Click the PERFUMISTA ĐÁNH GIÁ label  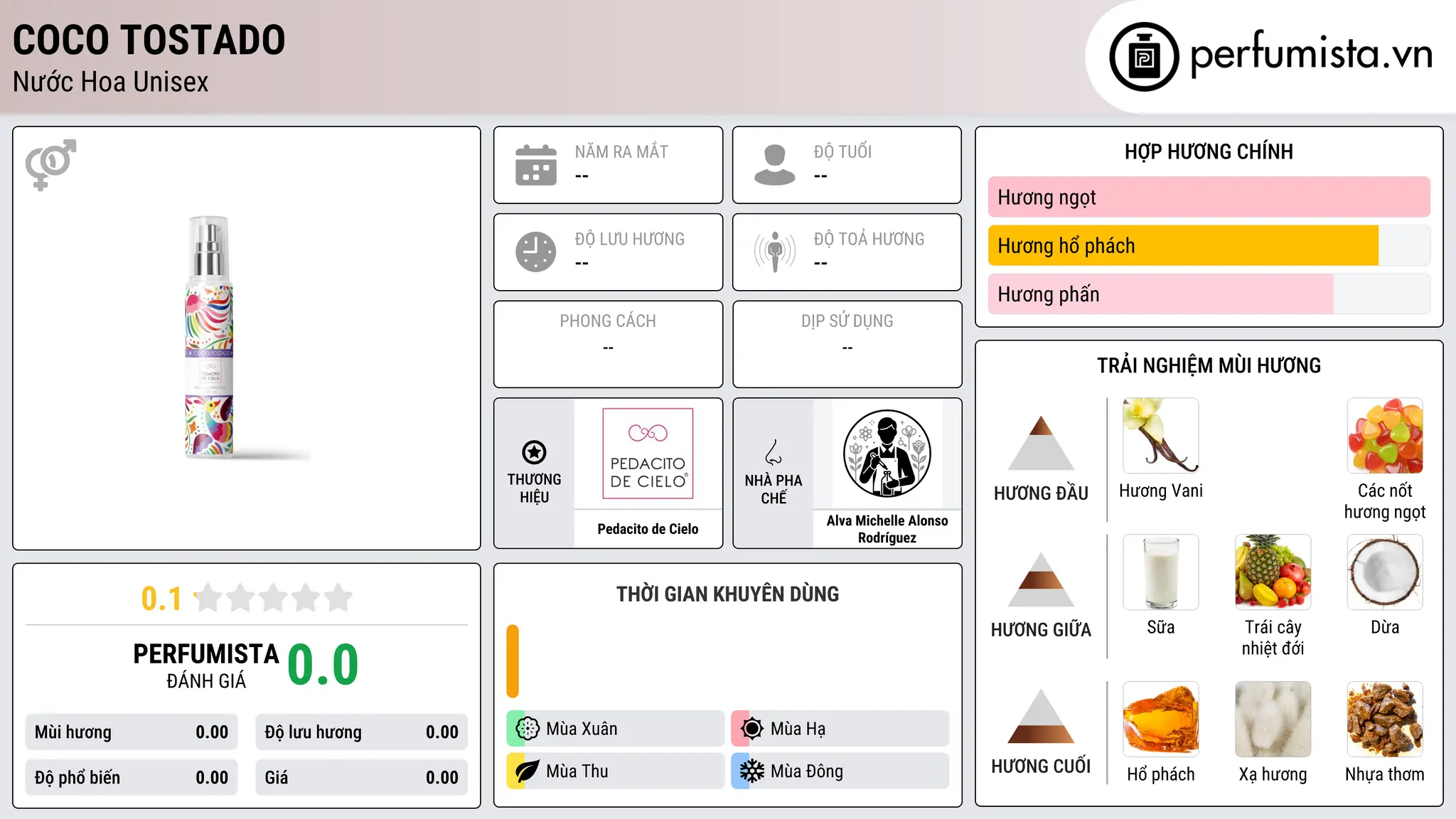click(206, 665)
